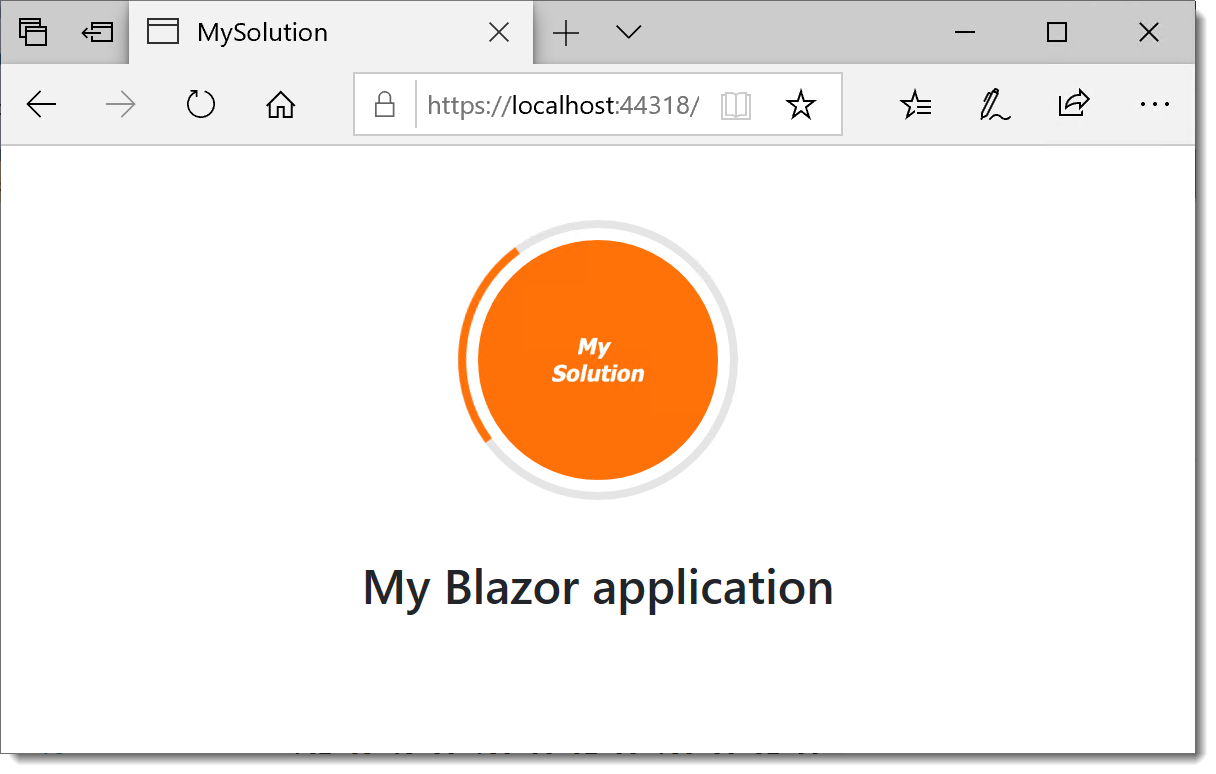The height and width of the screenshot is (774, 1216).
Task: Open the Favorites hub list
Action: pos(916,104)
